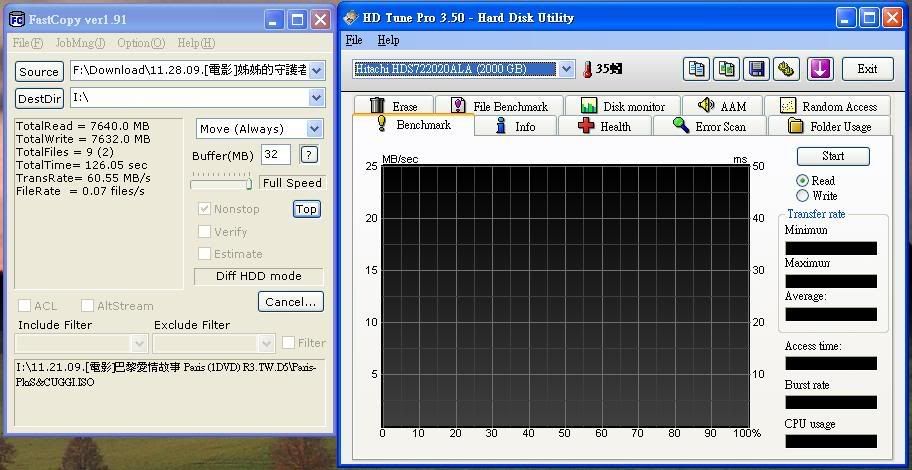The height and width of the screenshot is (470, 912).
Task: Click the DestDir path text field
Action: (198, 98)
